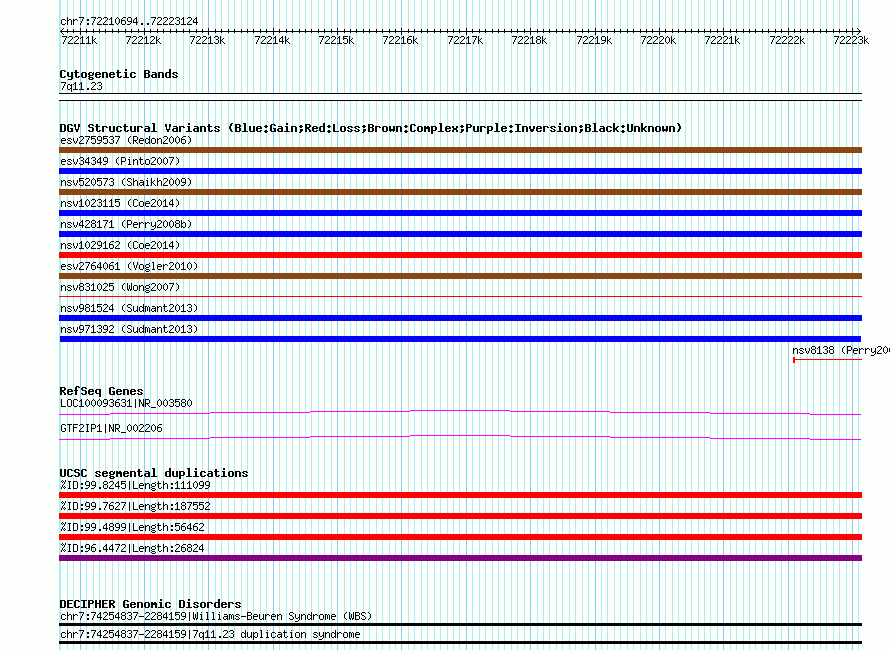The height and width of the screenshot is (650, 890).
Task: Click the 72213k ruler tick
Action: [207, 40]
